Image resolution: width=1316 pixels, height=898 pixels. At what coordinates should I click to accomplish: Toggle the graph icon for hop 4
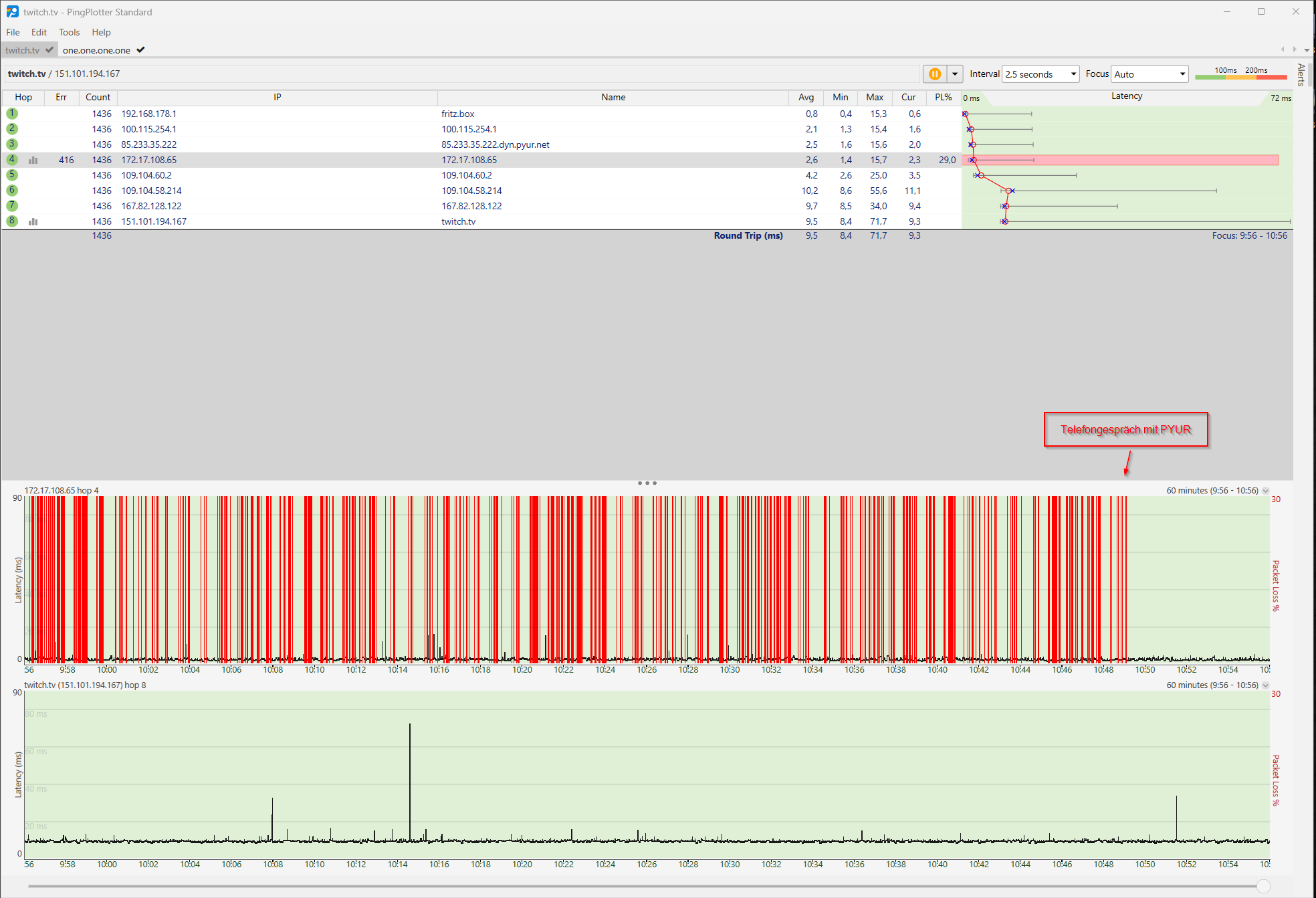click(x=33, y=160)
